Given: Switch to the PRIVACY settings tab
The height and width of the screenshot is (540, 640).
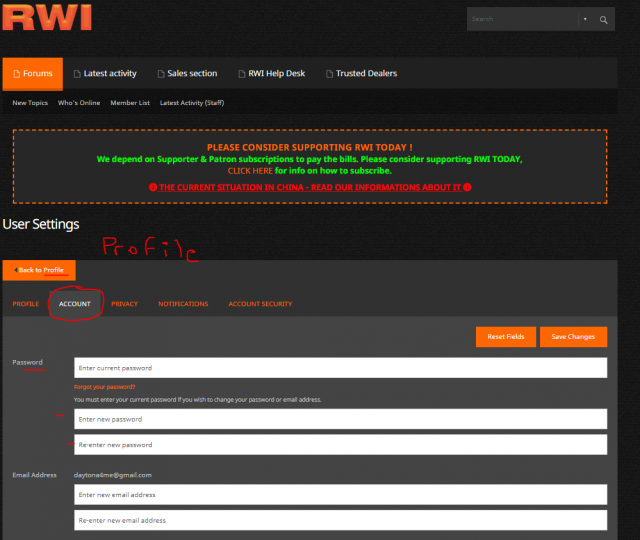Looking at the screenshot, I should pyautogui.click(x=124, y=304).
